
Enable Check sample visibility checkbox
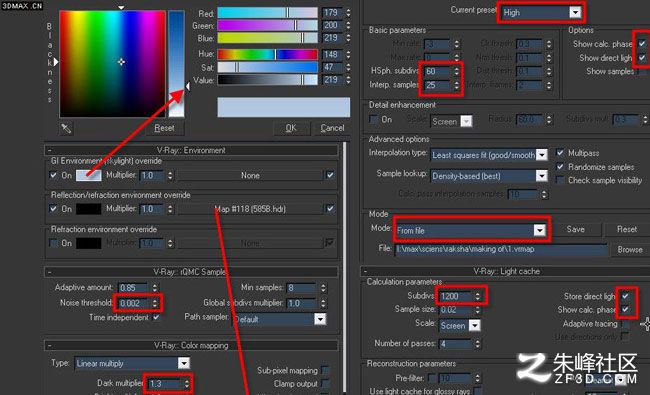tap(560, 180)
